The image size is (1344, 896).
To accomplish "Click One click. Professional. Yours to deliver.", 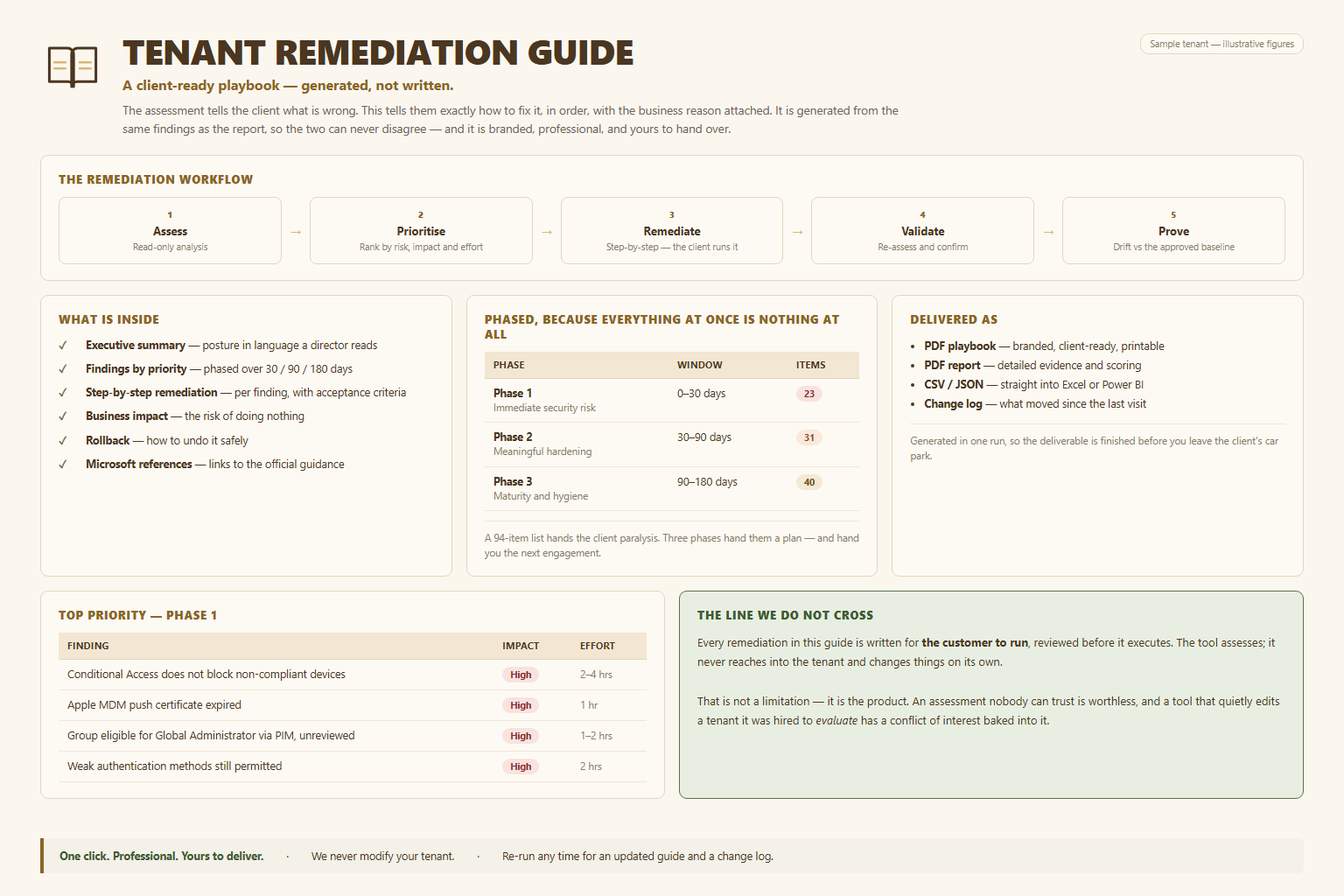I will [162, 857].
